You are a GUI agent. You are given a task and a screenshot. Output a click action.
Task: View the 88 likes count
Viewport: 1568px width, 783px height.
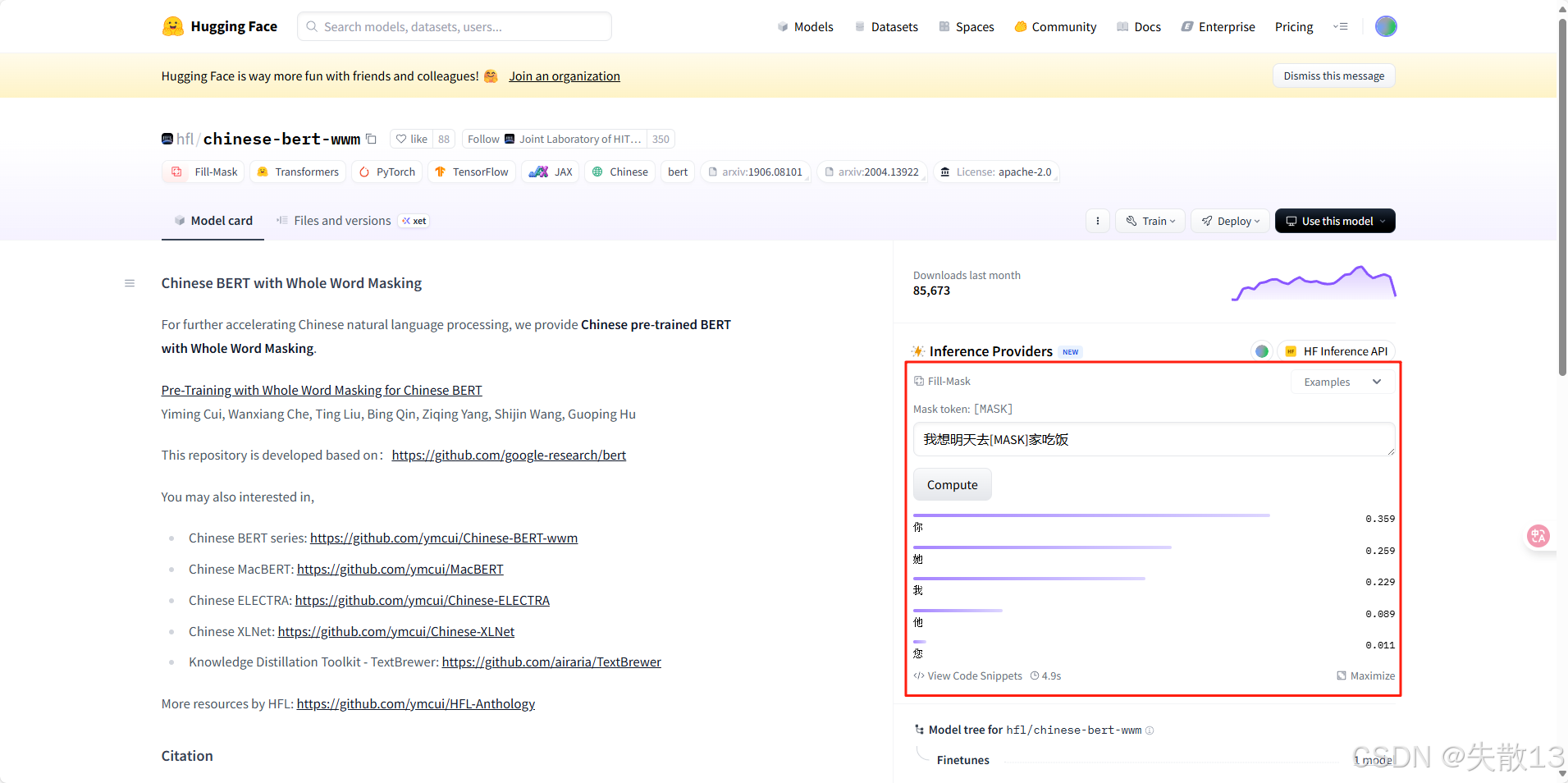coord(444,139)
